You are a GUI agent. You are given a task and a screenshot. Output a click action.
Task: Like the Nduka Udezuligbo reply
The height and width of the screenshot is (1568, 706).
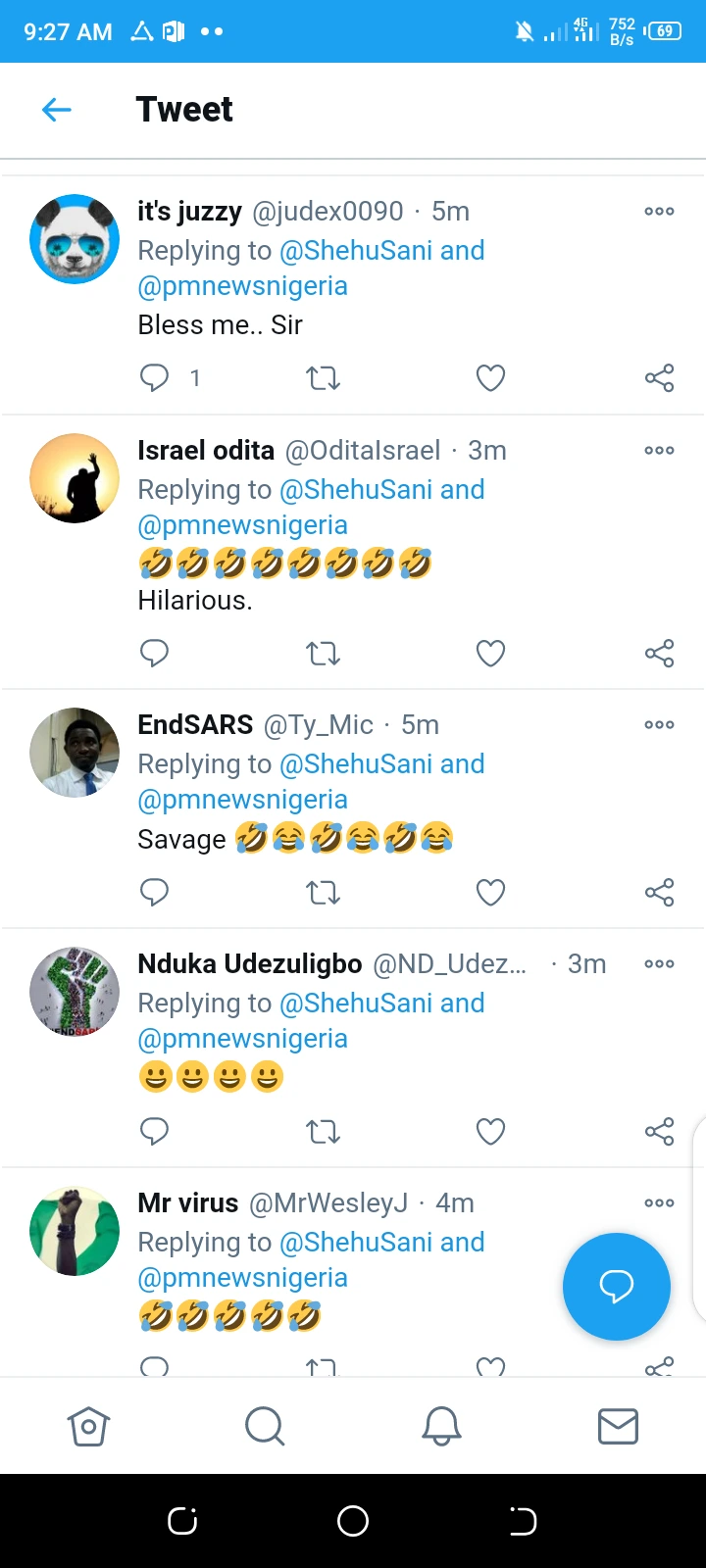coord(490,1131)
